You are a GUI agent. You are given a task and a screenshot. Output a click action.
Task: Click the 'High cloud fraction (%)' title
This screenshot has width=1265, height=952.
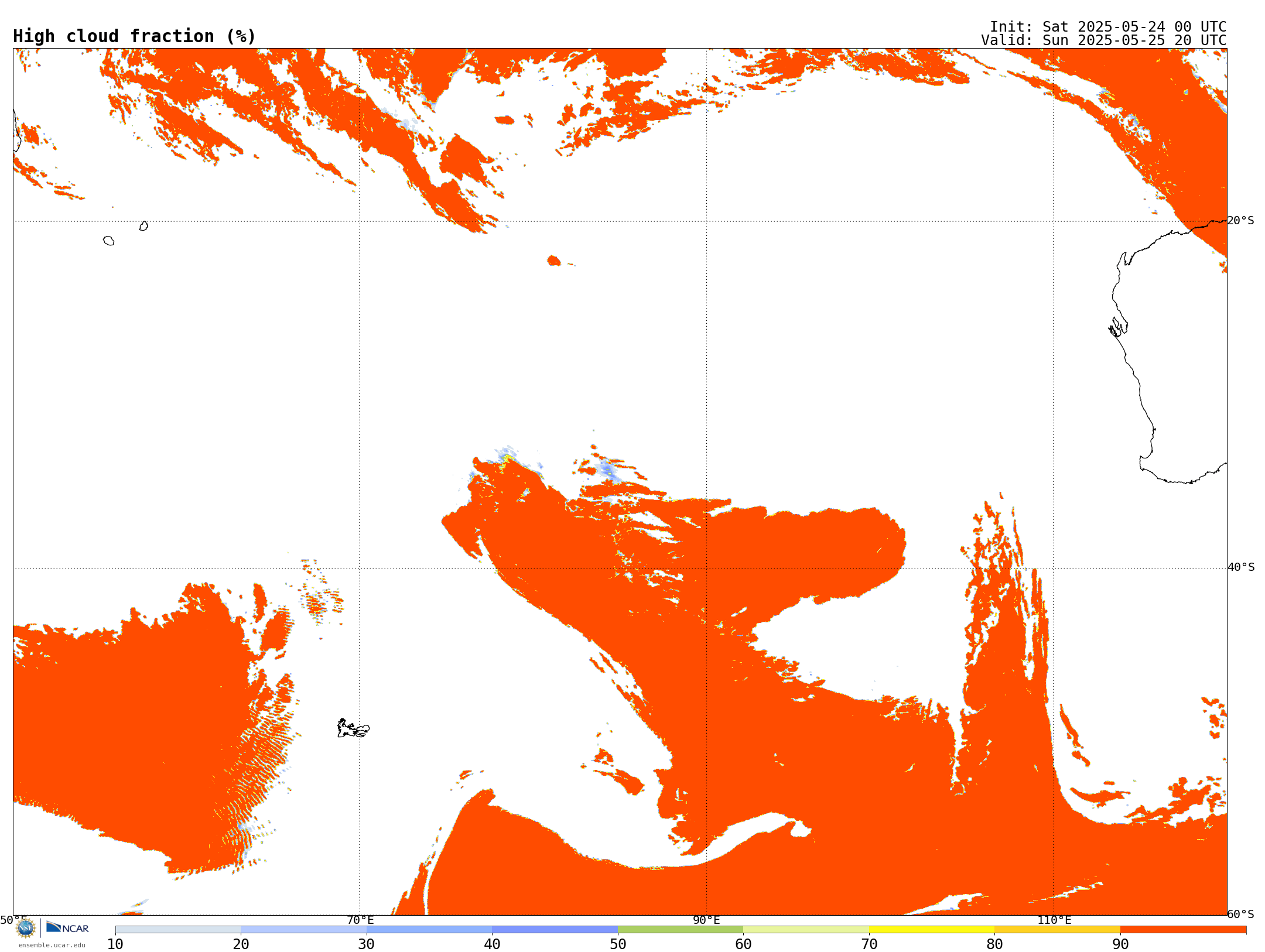[134, 36]
